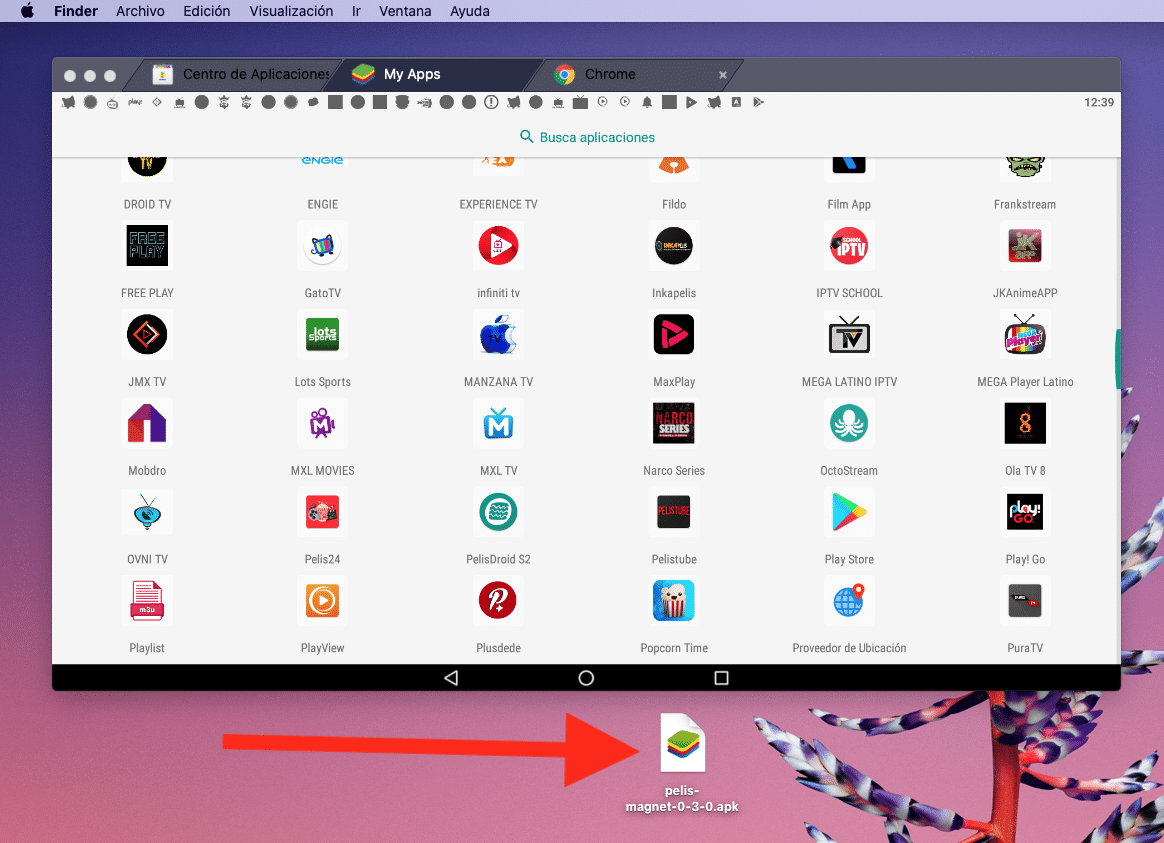Image resolution: width=1164 pixels, height=843 pixels.
Task: Launch the Lots Sports app
Action: coord(322,335)
